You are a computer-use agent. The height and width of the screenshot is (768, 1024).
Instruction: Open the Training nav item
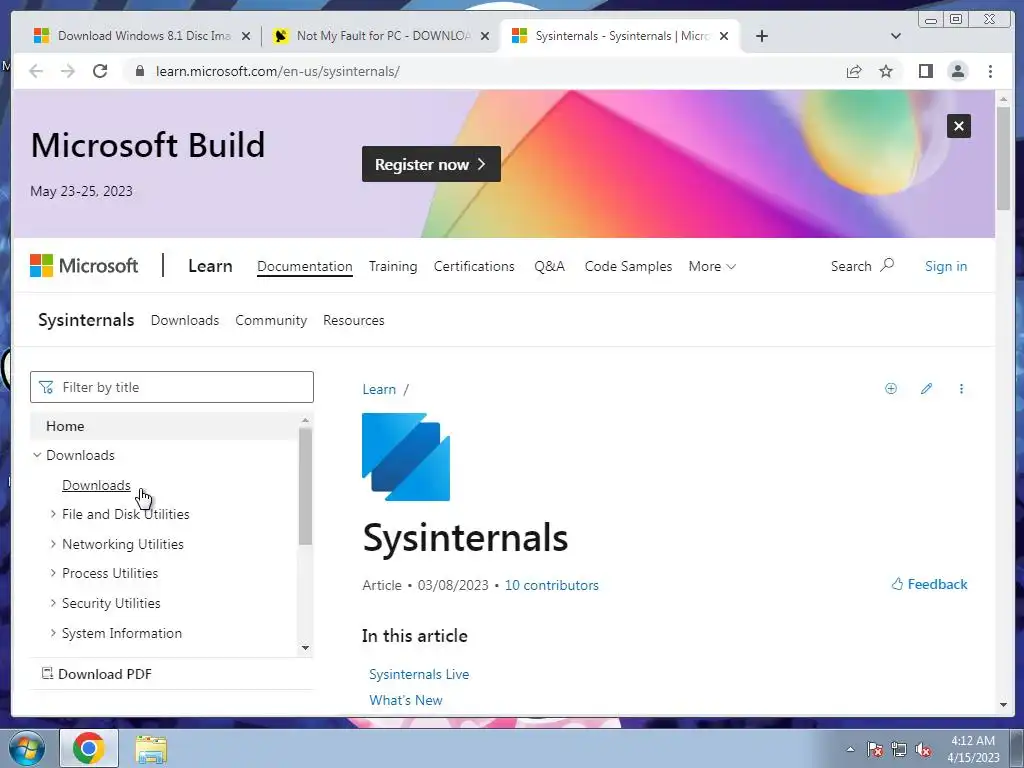[392, 266]
